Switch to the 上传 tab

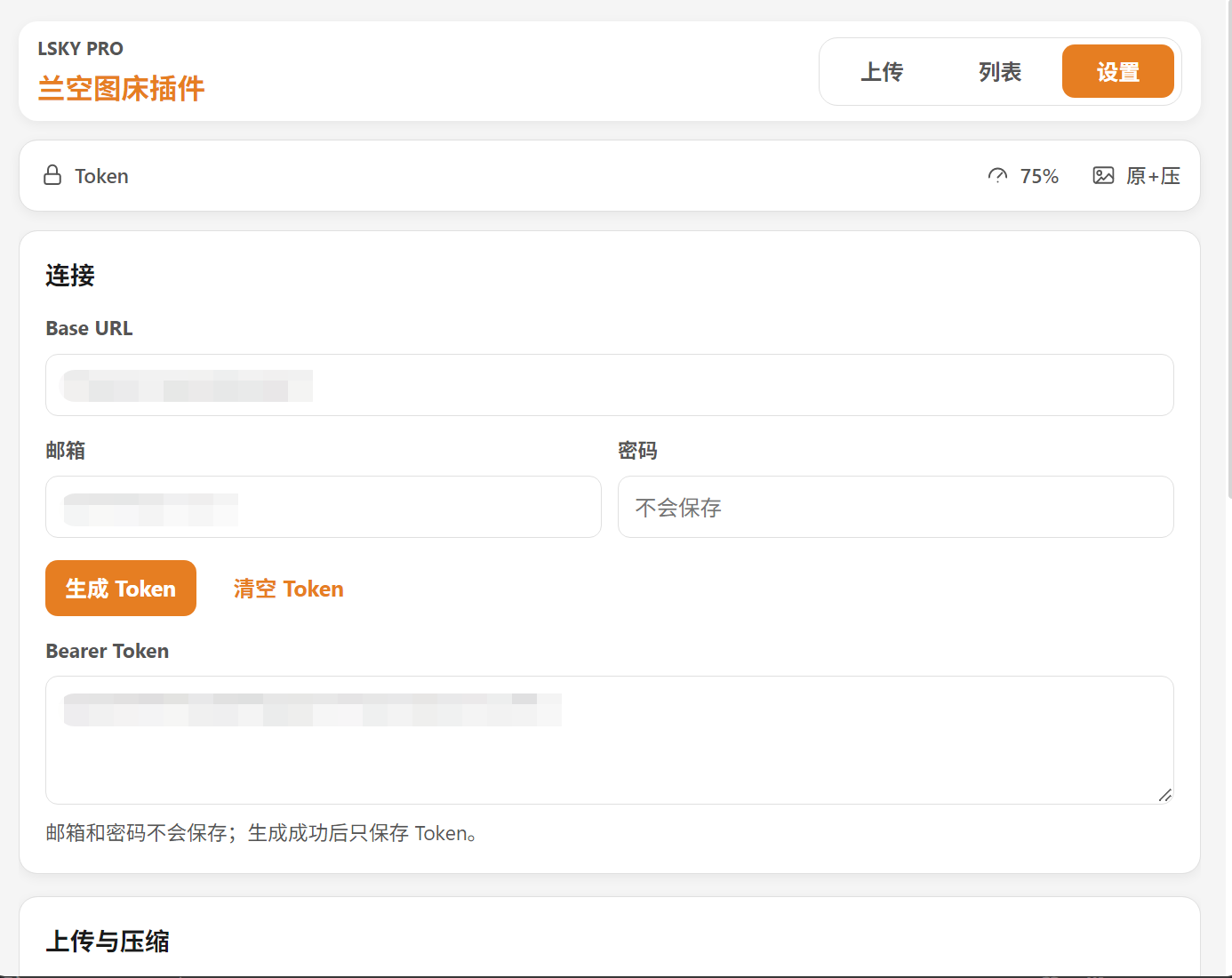pyautogui.click(x=882, y=71)
